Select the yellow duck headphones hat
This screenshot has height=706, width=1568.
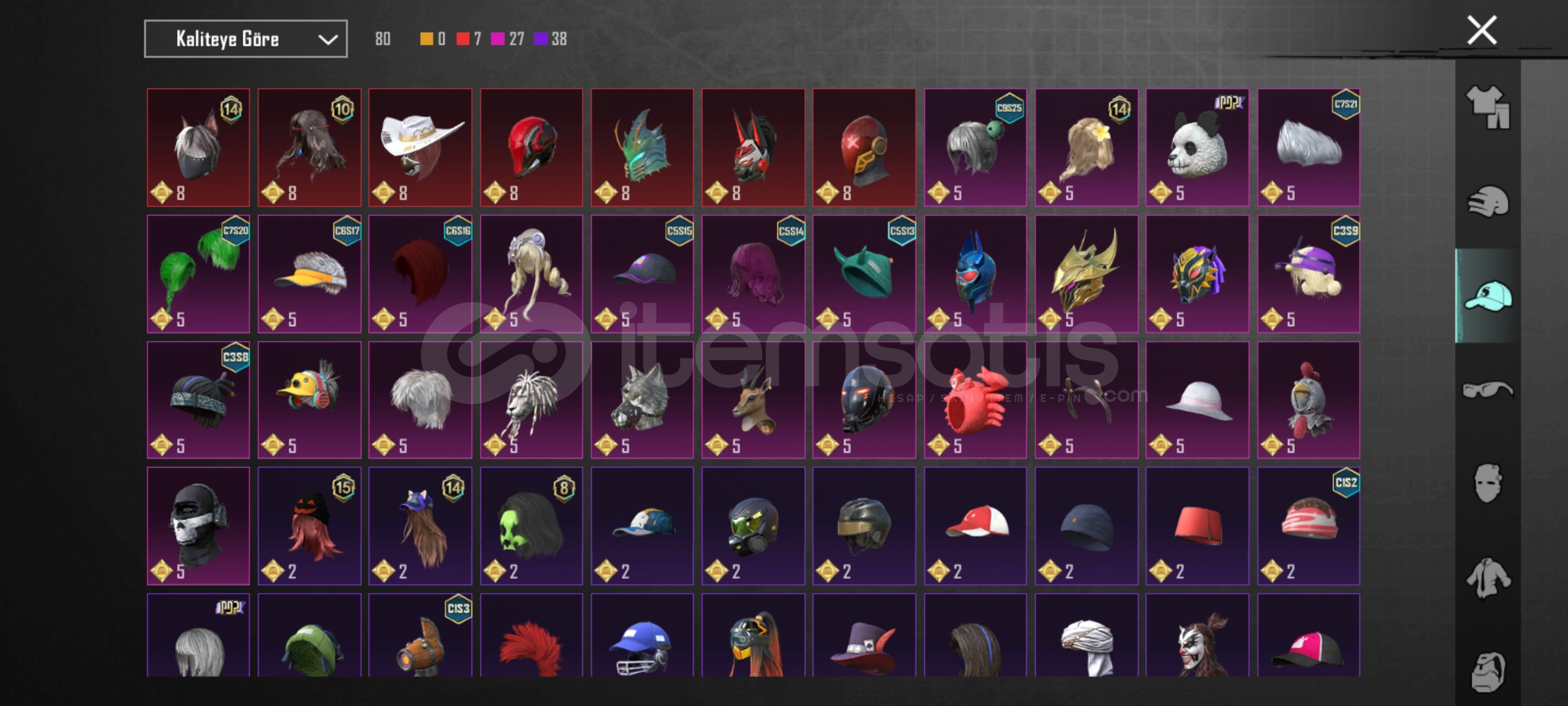(x=309, y=400)
